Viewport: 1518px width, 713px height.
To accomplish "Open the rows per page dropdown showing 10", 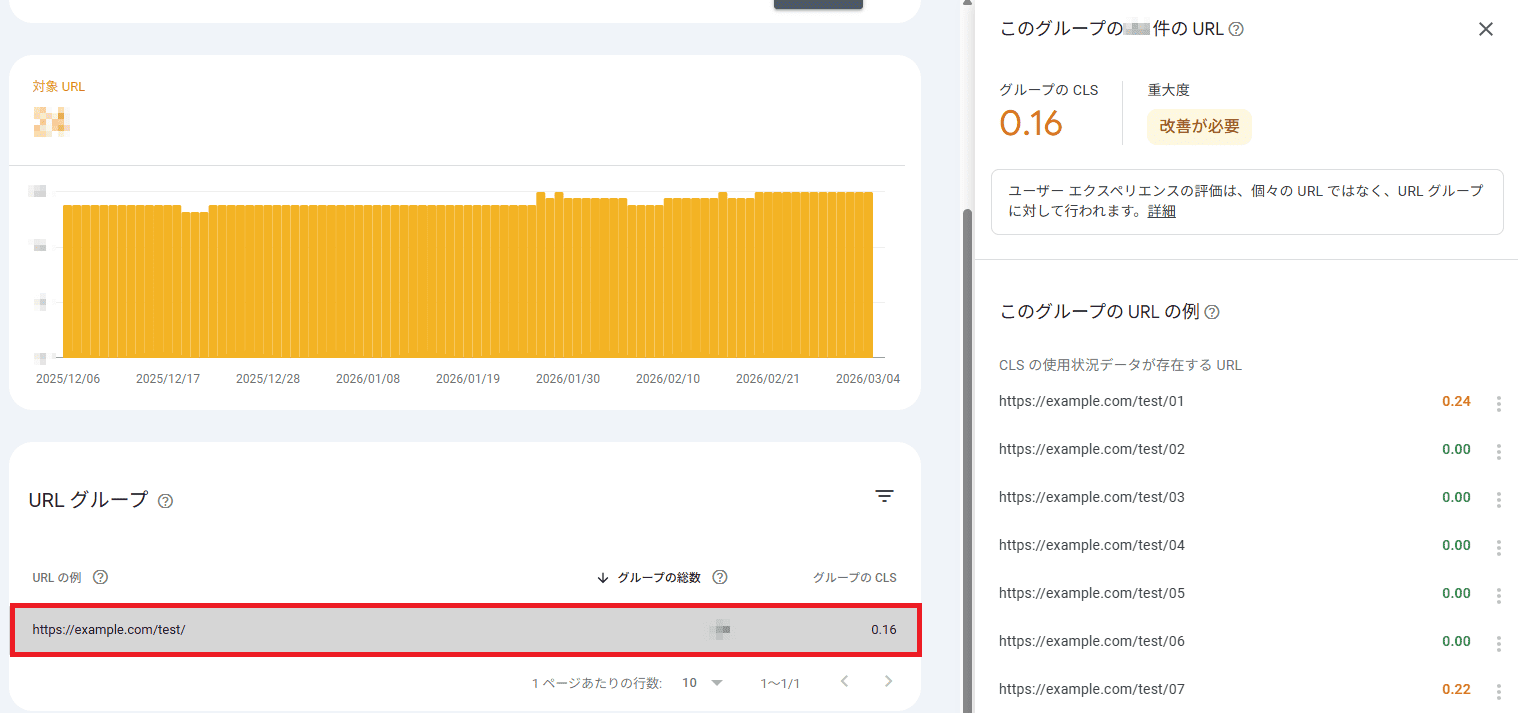I will pos(700,681).
